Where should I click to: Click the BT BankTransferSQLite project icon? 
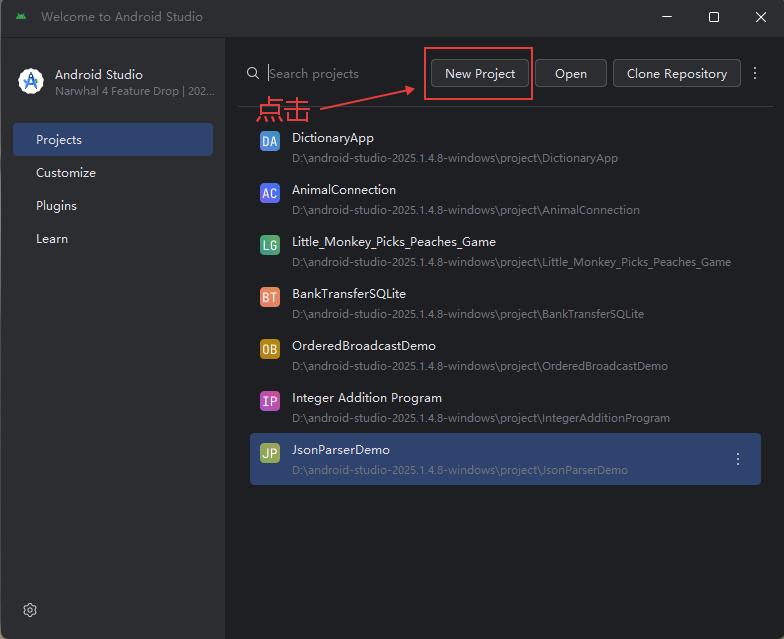pos(270,297)
